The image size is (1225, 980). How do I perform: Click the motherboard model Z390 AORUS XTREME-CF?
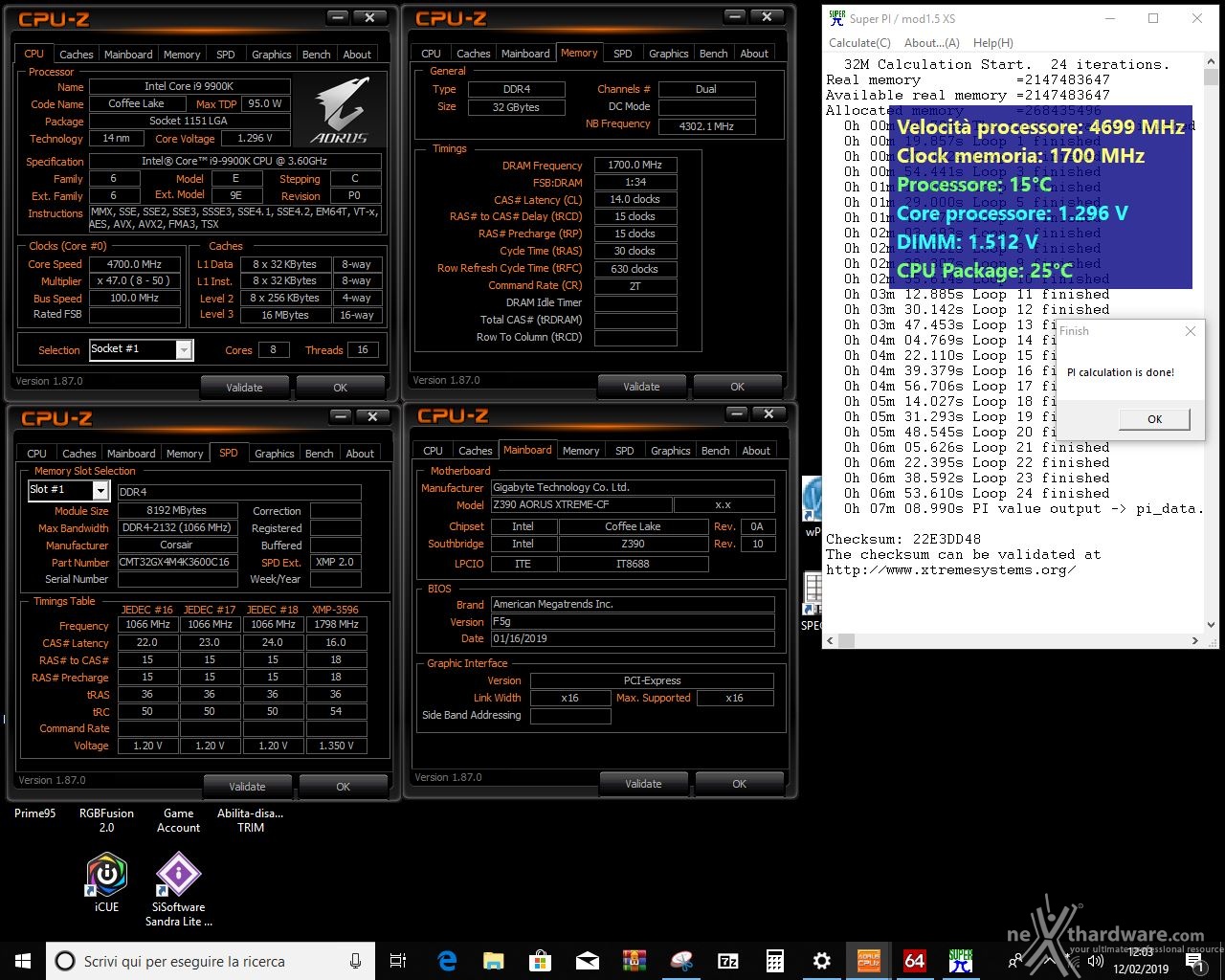pyautogui.click(x=581, y=504)
